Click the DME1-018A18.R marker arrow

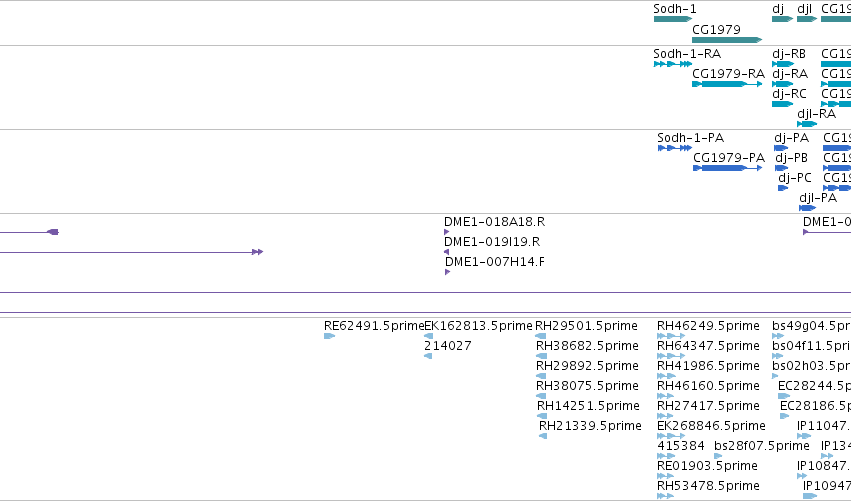coord(447,232)
